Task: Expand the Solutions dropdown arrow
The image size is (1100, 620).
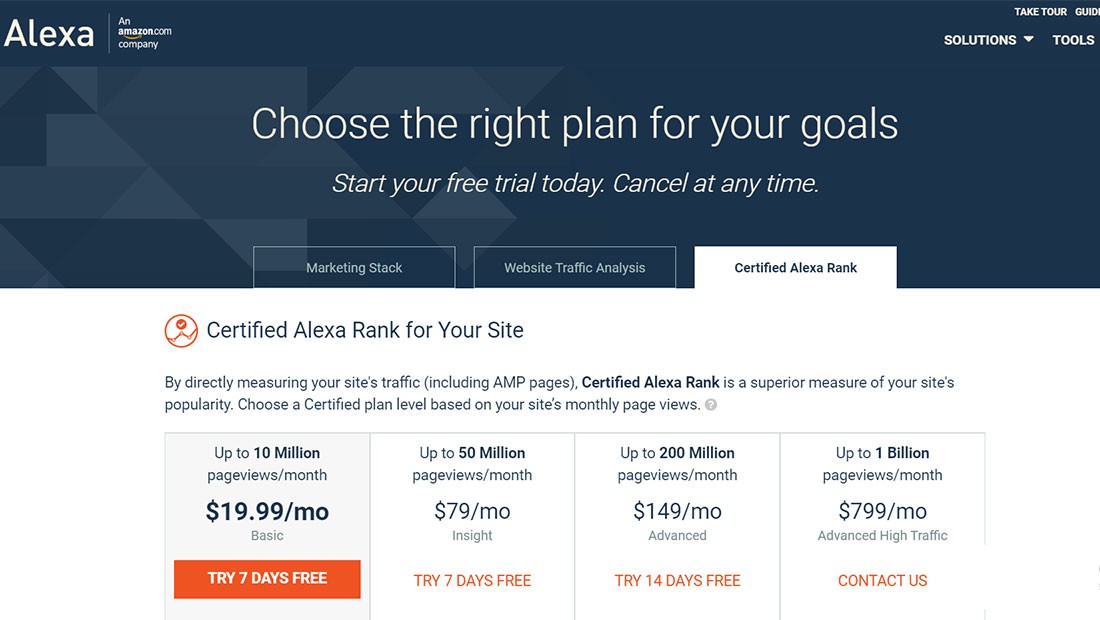Action: (1028, 40)
